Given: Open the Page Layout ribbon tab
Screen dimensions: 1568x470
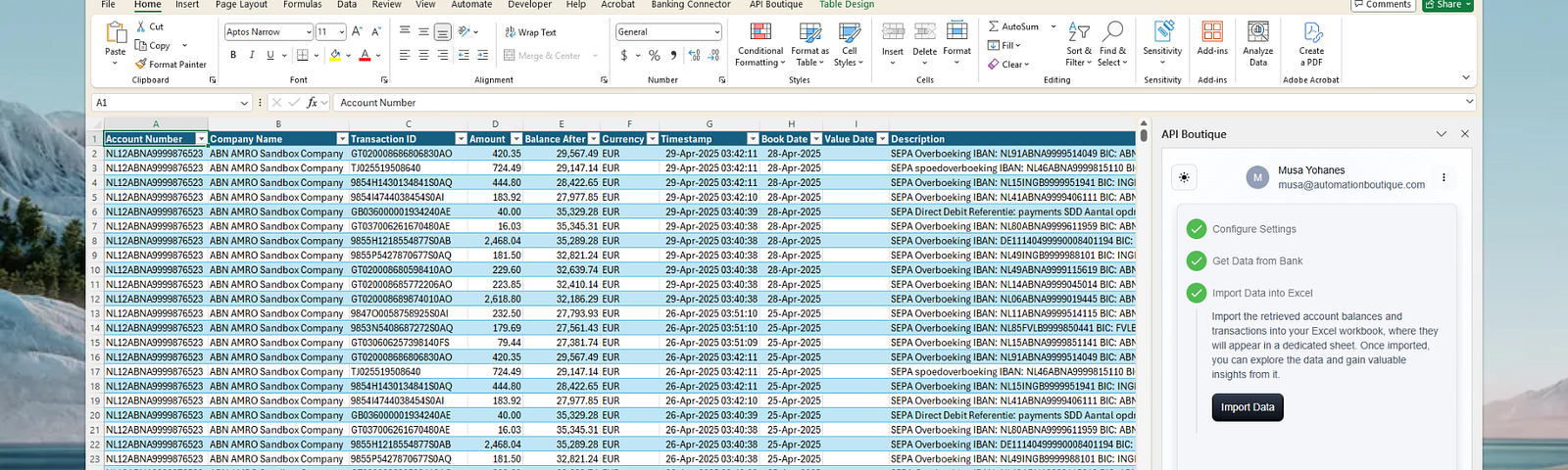Looking at the screenshot, I should pos(241,5).
